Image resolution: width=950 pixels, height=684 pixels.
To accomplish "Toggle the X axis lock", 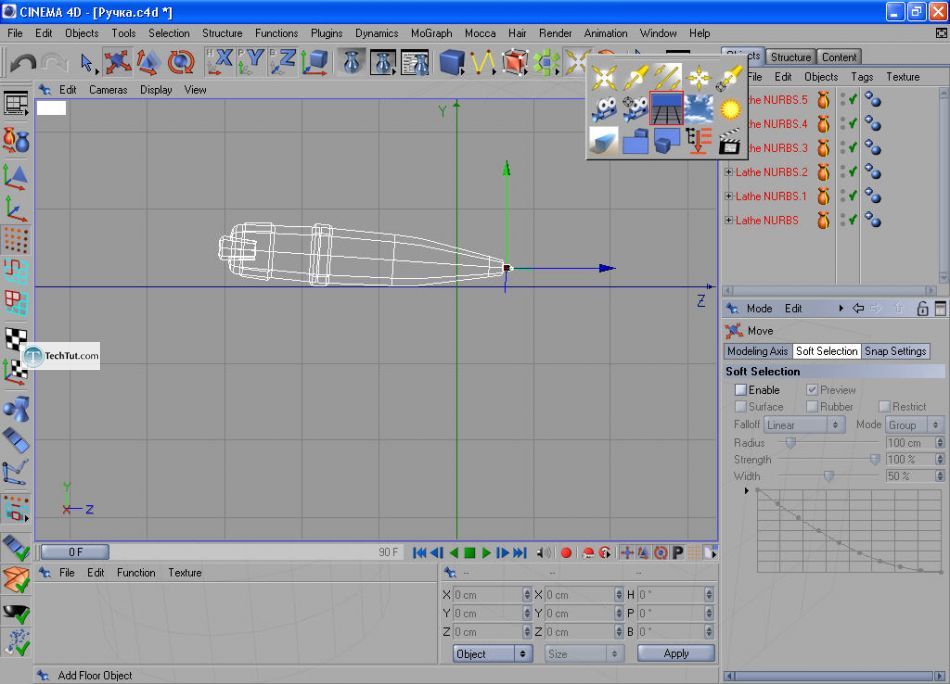I will (x=219, y=62).
